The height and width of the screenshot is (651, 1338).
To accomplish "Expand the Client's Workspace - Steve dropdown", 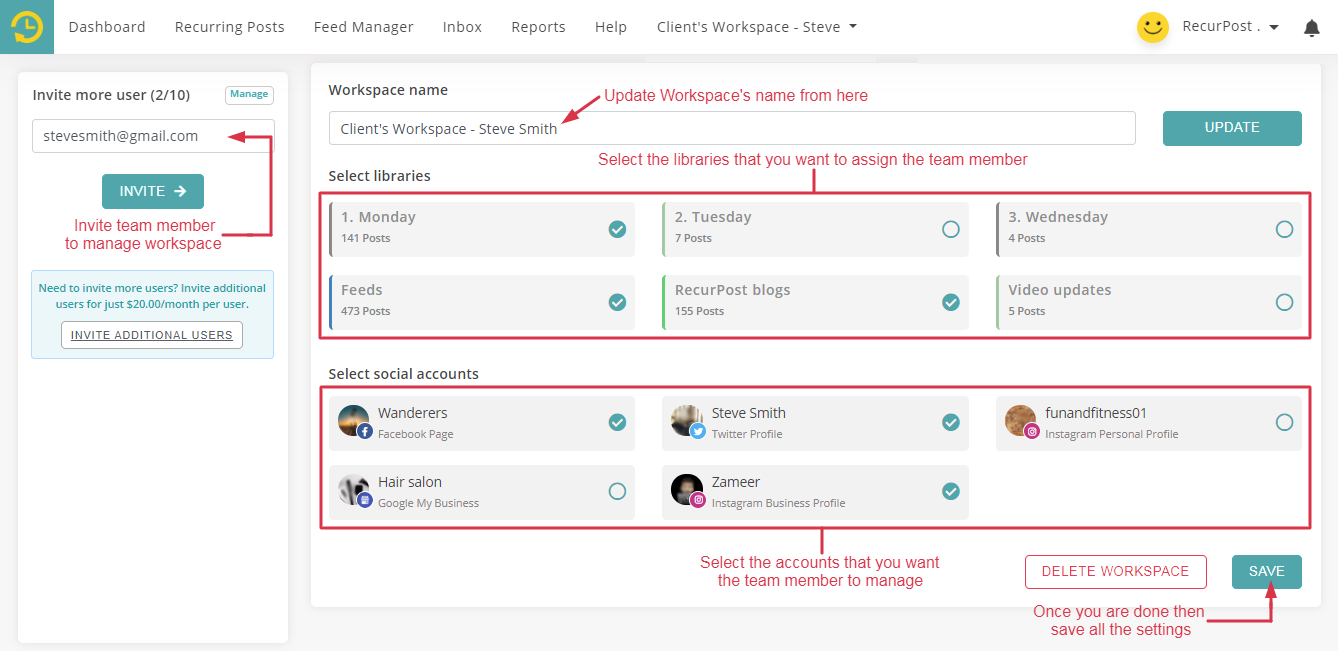I will (x=756, y=27).
